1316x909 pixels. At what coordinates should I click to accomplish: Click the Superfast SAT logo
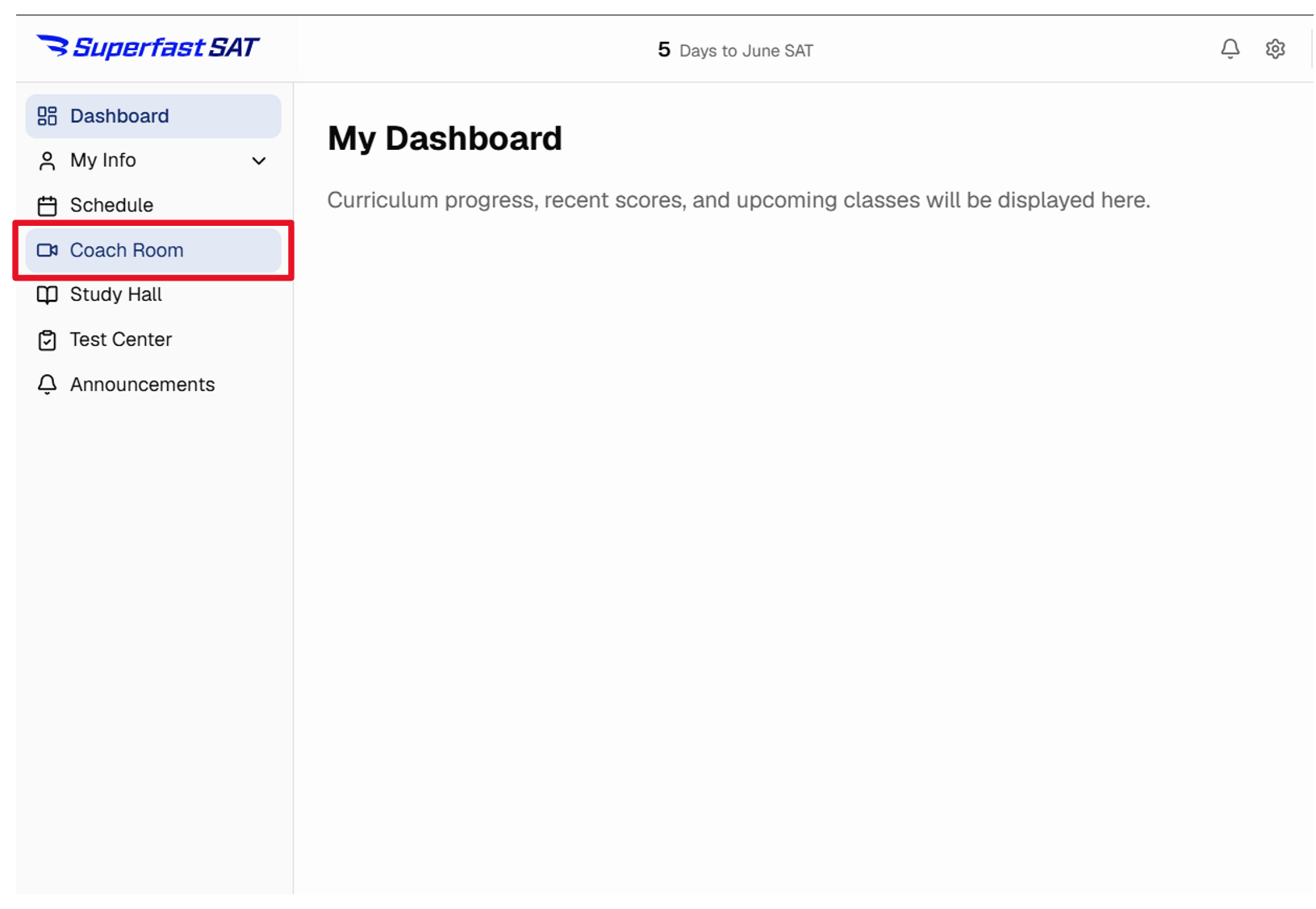(x=148, y=48)
